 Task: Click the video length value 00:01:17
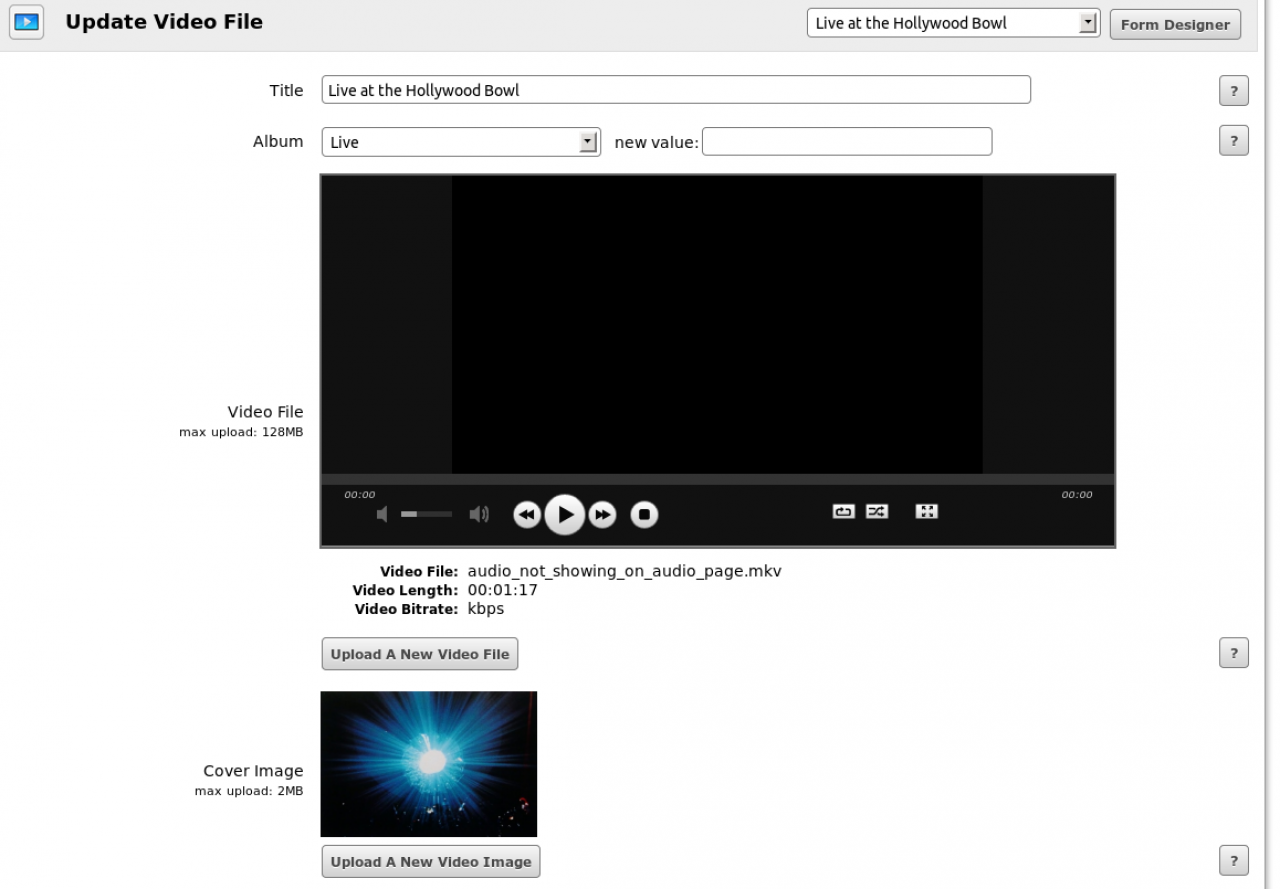pyautogui.click(x=503, y=590)
